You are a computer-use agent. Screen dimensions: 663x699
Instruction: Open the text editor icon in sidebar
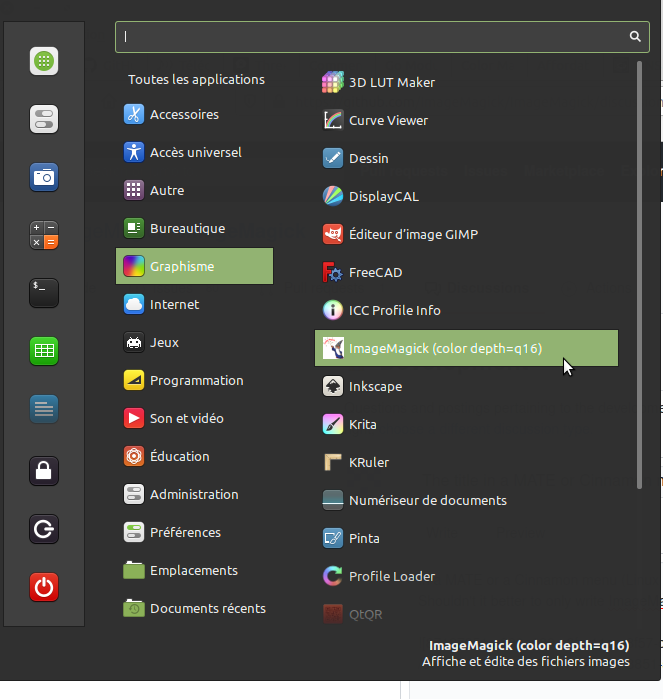pyautogui.click(x=44, y=409)
